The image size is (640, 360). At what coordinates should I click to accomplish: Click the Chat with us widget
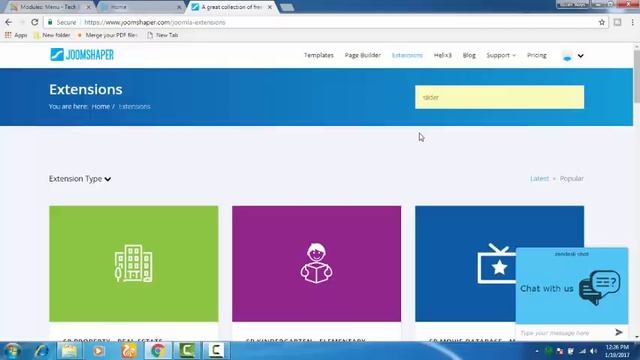pos(571,288)
